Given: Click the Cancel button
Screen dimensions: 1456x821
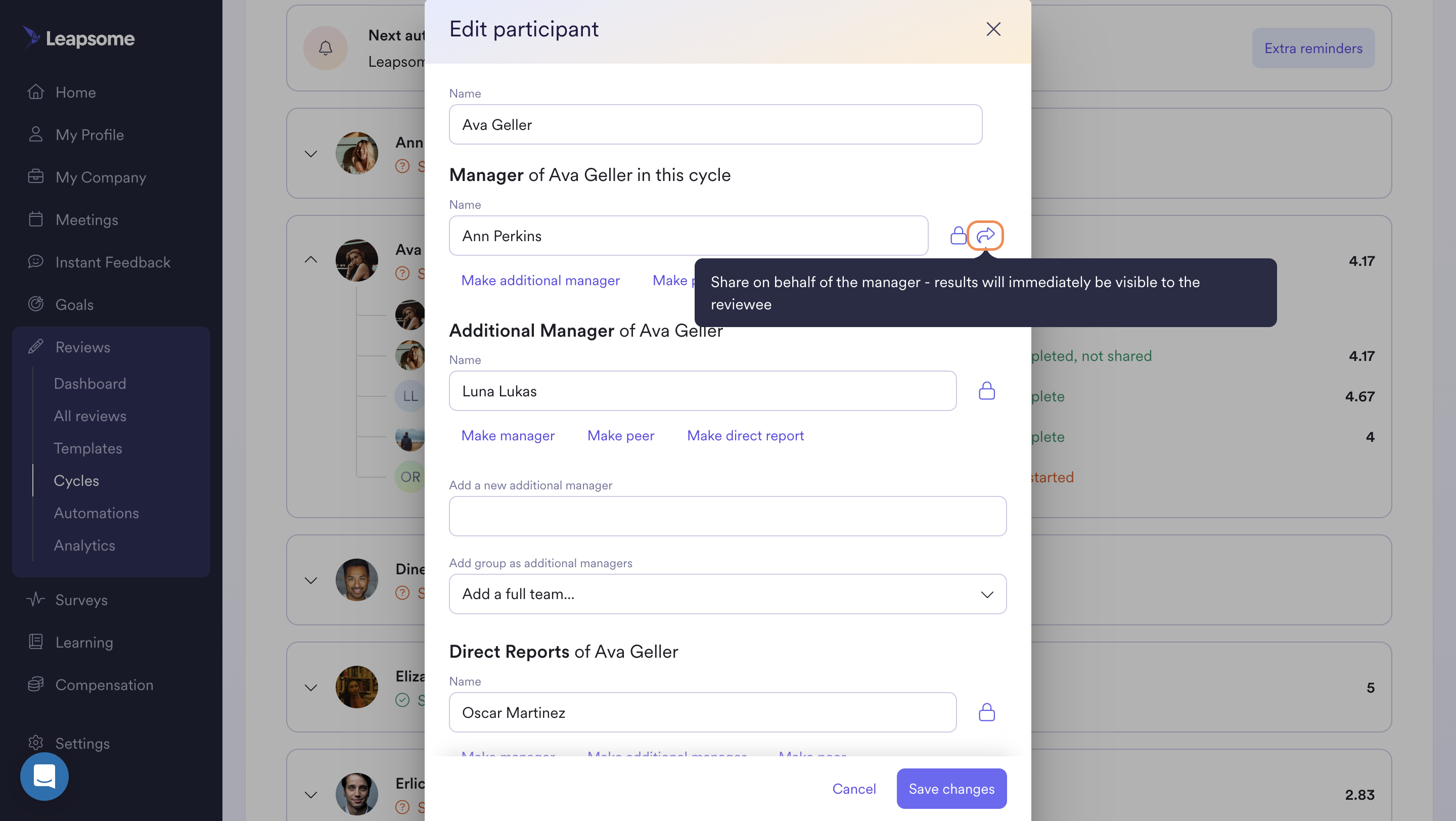Looking at the screenshot, I should click(x=854, y=788).
